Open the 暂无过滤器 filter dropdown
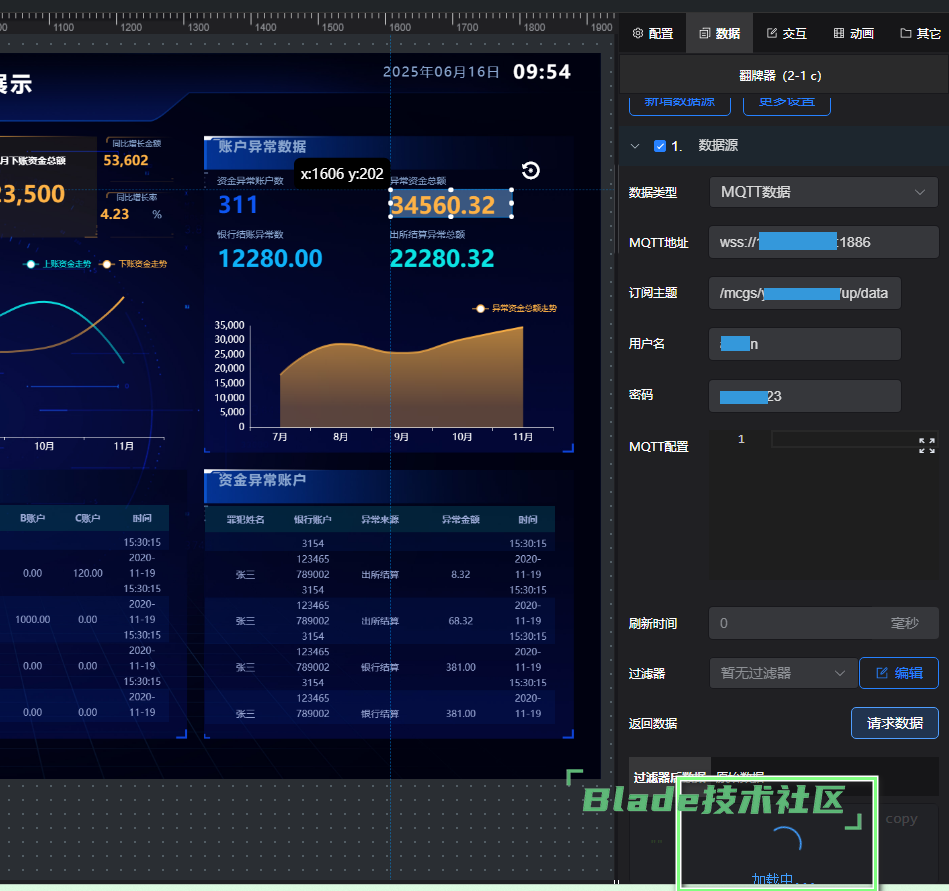 tap(783, 673)
